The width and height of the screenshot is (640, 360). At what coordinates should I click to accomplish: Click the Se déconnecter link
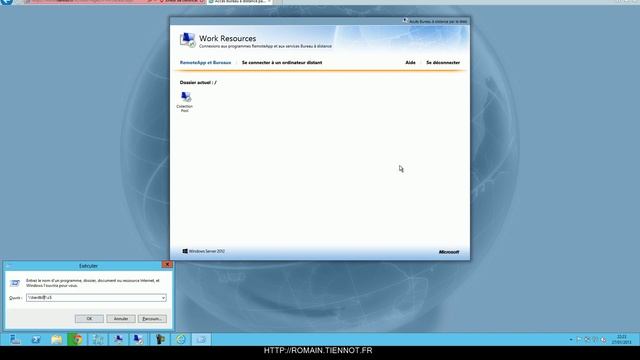pos(443,62)
